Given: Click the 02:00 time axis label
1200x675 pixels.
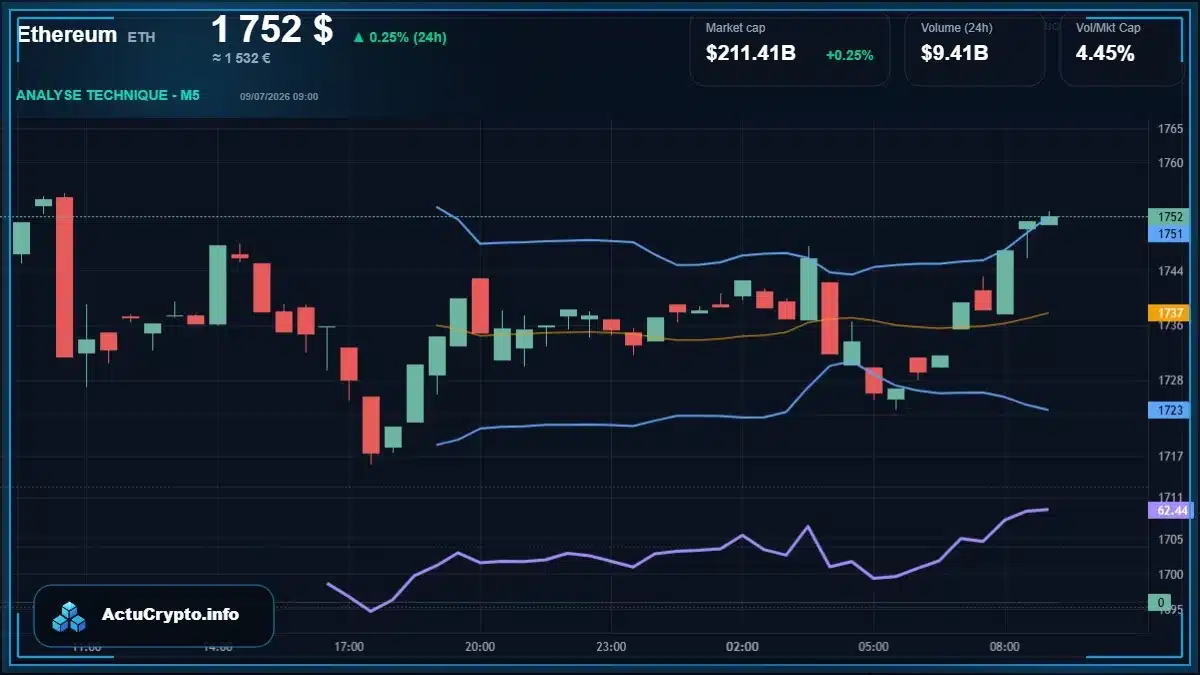Looking at the screenshot, I should pyautogui.click(x=742, y=647).
